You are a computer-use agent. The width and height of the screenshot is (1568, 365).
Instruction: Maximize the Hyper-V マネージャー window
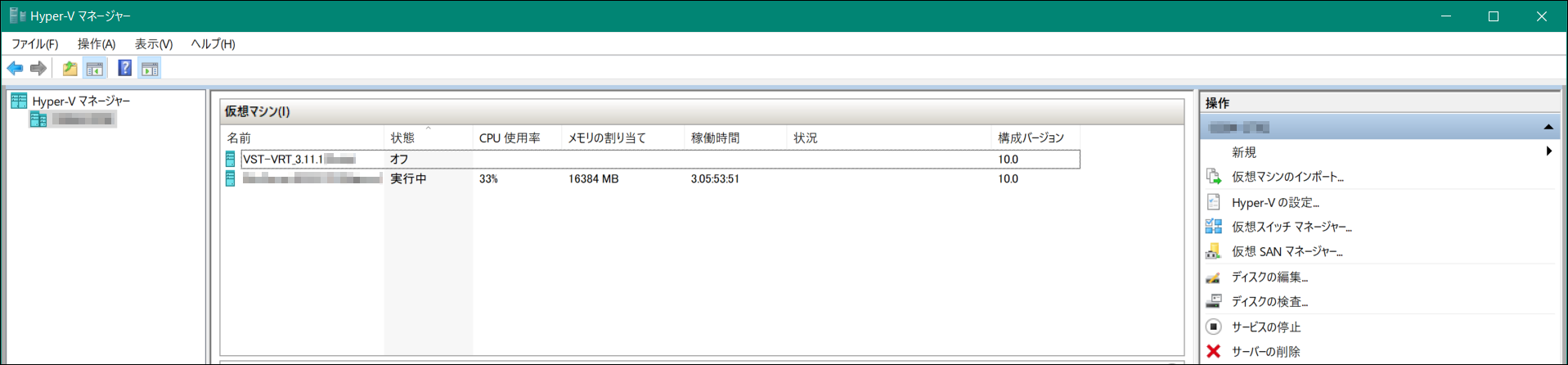pos(1494,16)
